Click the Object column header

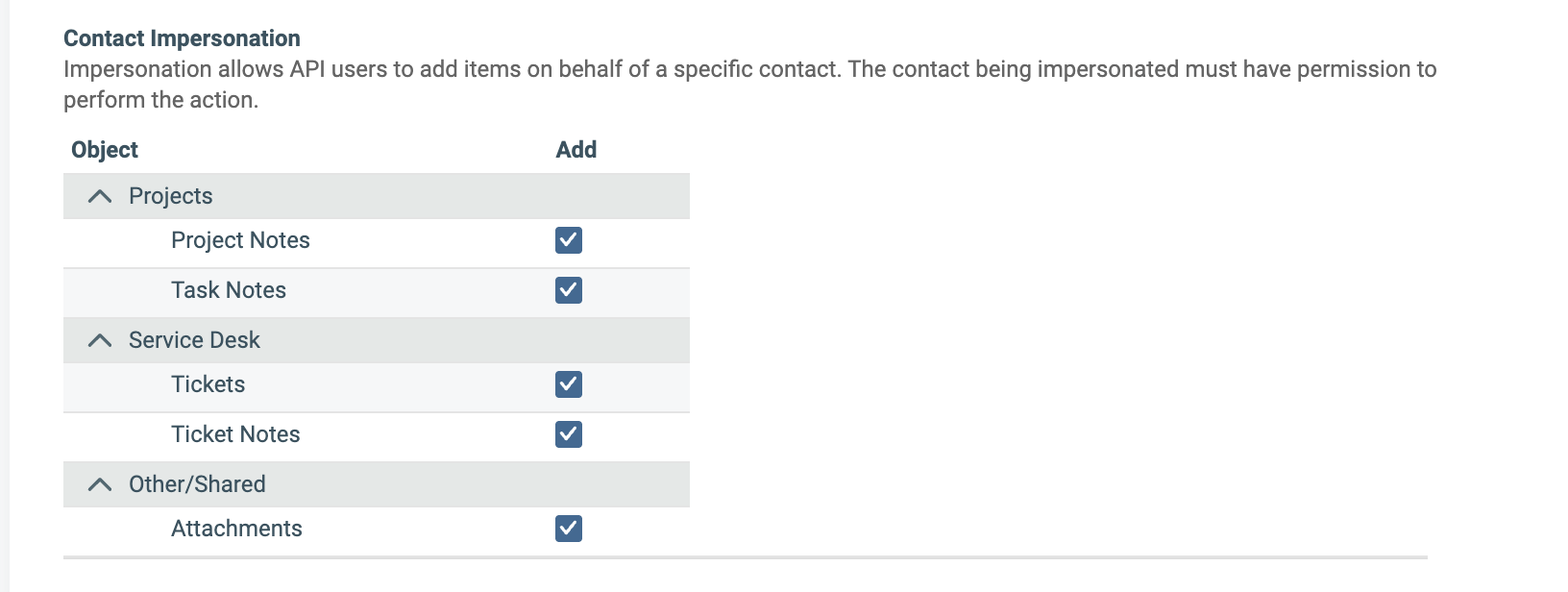[105, 150]
